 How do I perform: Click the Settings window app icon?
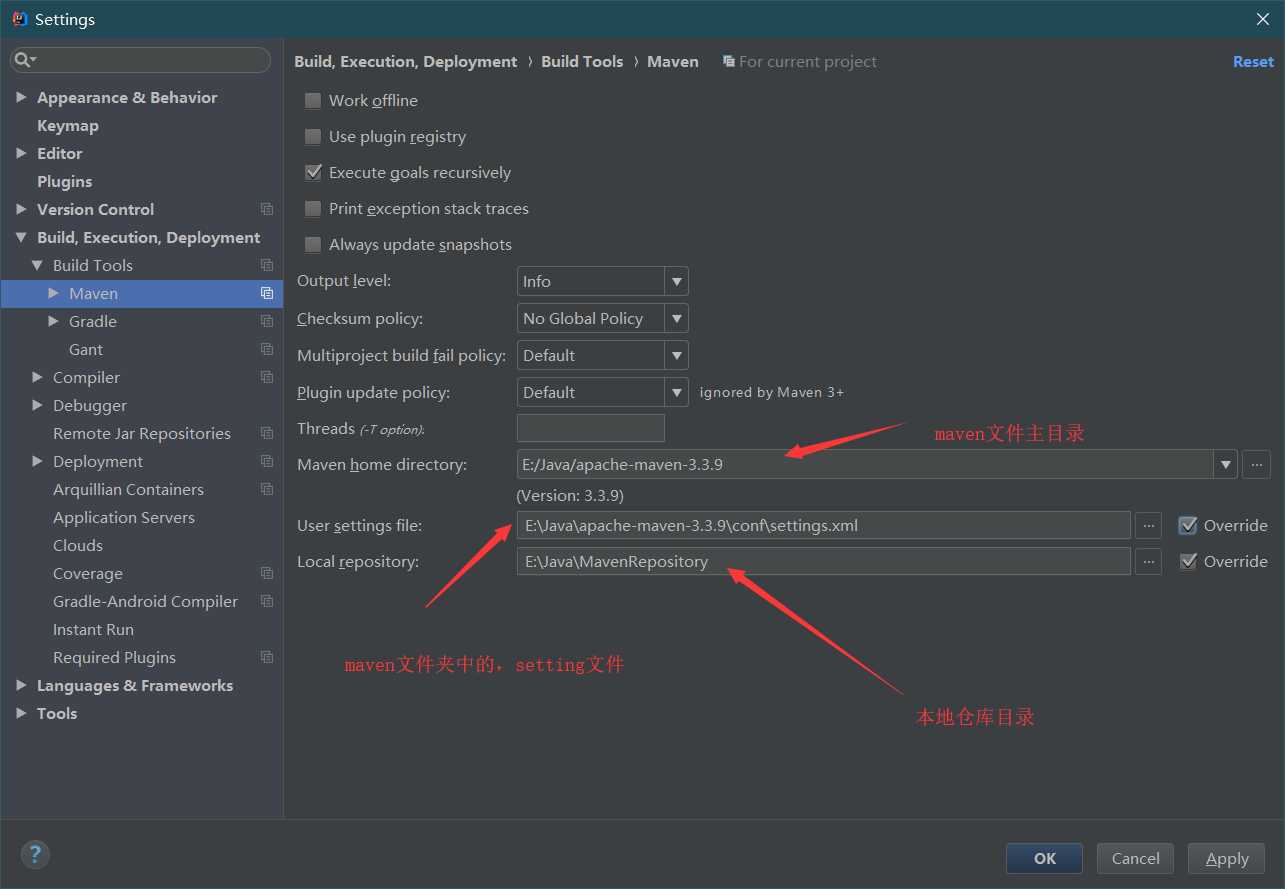(18, 19)
